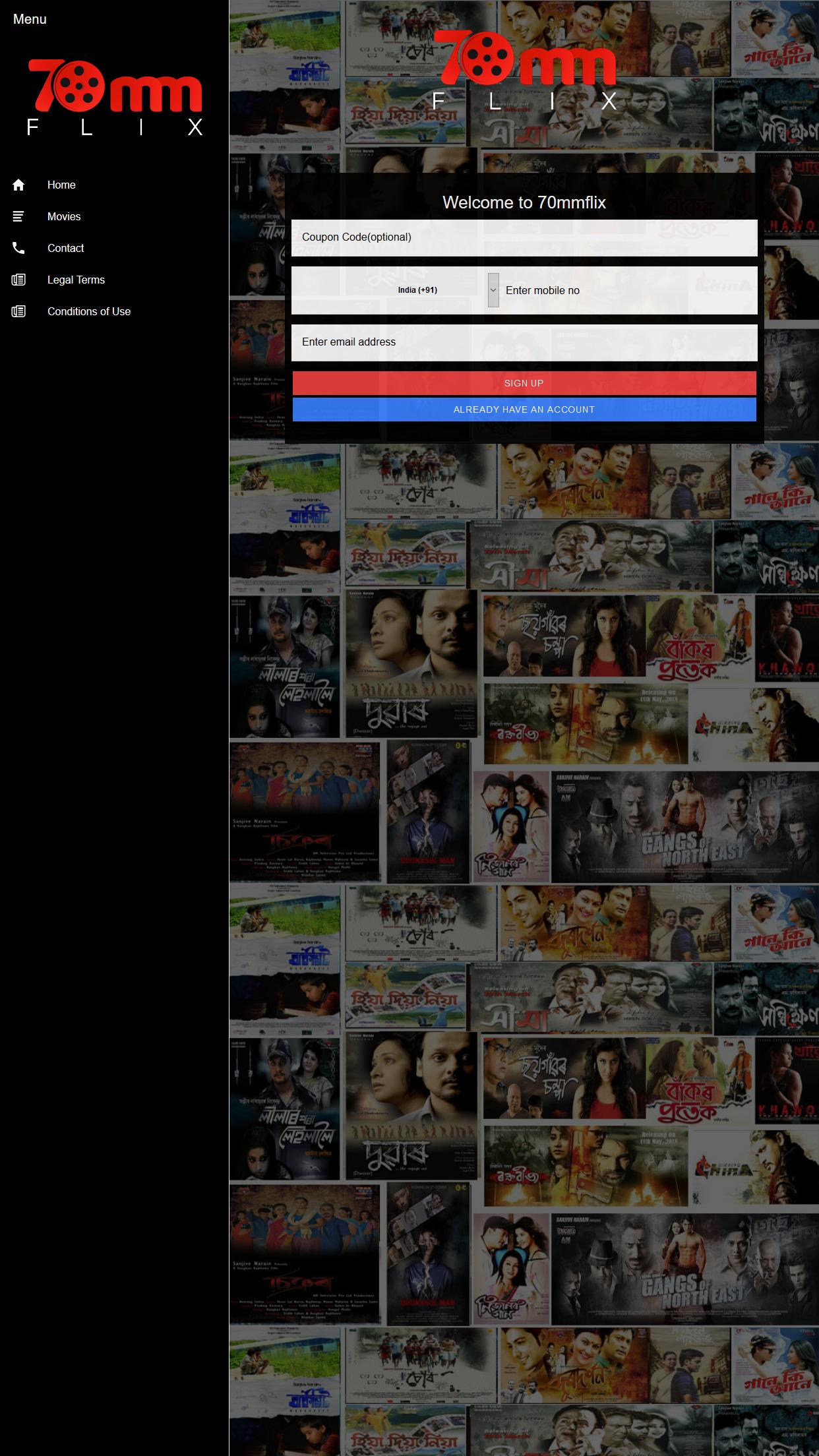Open Conditions of Use link

tap(89, 312)
